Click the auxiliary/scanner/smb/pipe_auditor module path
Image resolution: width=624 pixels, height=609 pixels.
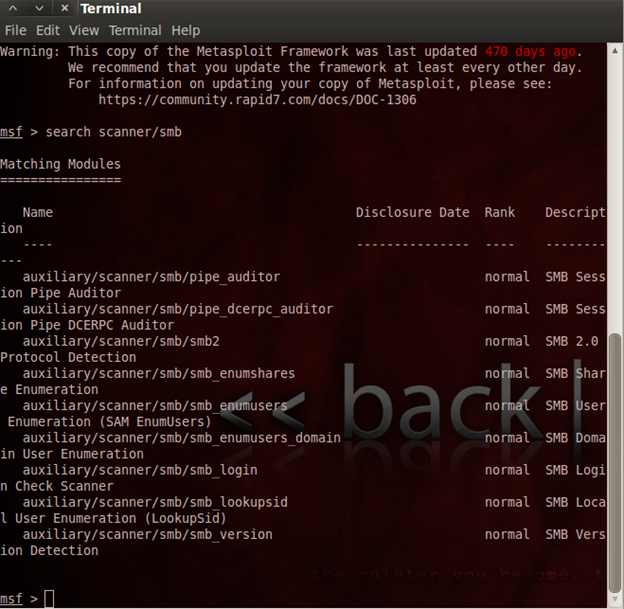click(151, 277)
